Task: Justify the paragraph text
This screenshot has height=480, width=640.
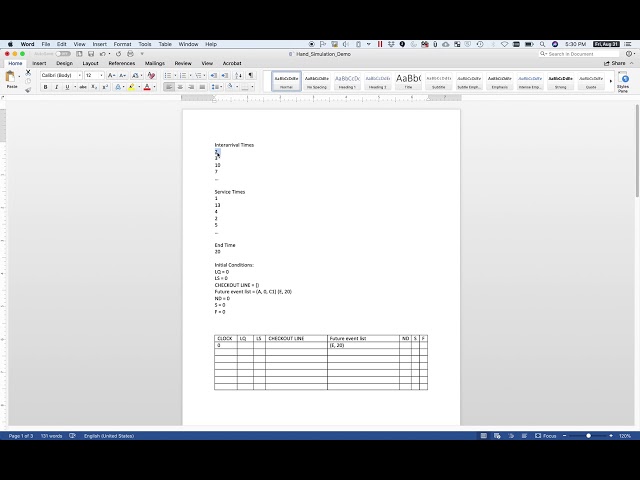Action: pos(202,87)
